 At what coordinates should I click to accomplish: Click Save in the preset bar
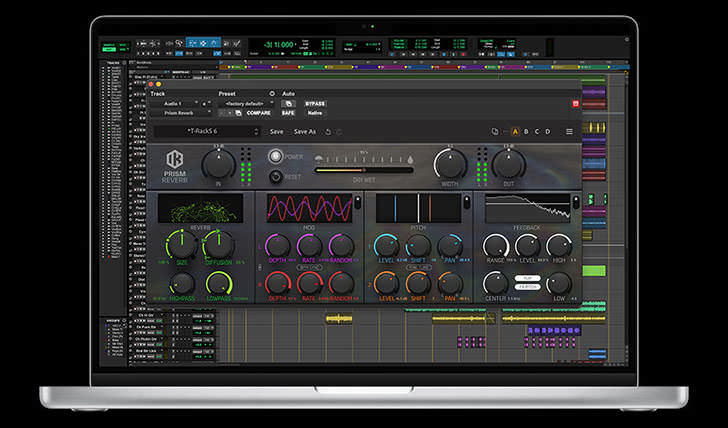277,132
